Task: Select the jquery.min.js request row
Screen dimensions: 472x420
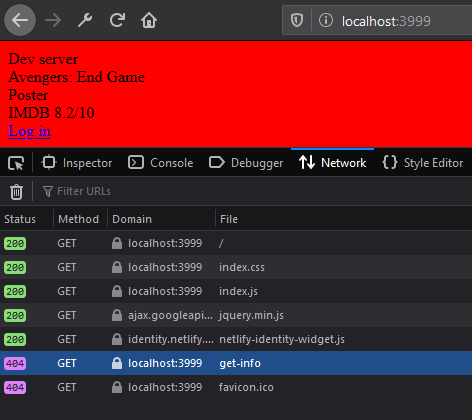Action: (236, 315)
